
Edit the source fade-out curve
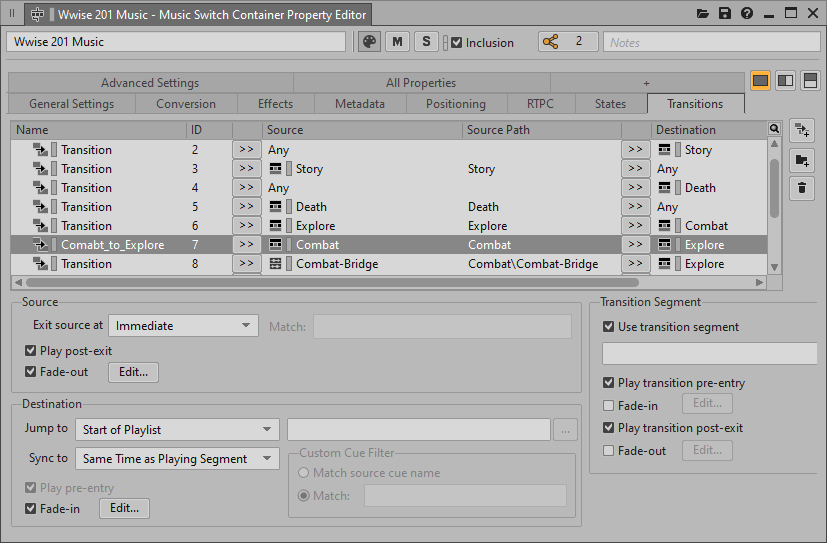(x=133, y=372)
